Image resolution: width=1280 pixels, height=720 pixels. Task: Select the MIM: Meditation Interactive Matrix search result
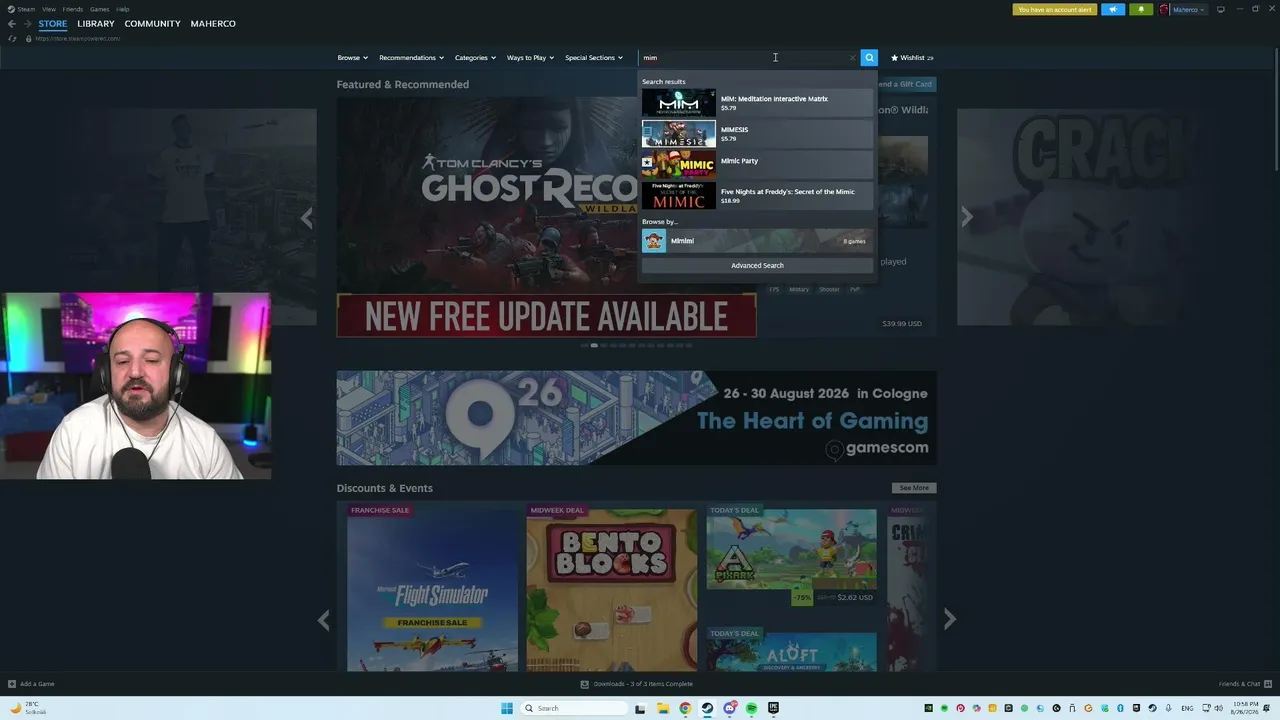pos(757,103)
